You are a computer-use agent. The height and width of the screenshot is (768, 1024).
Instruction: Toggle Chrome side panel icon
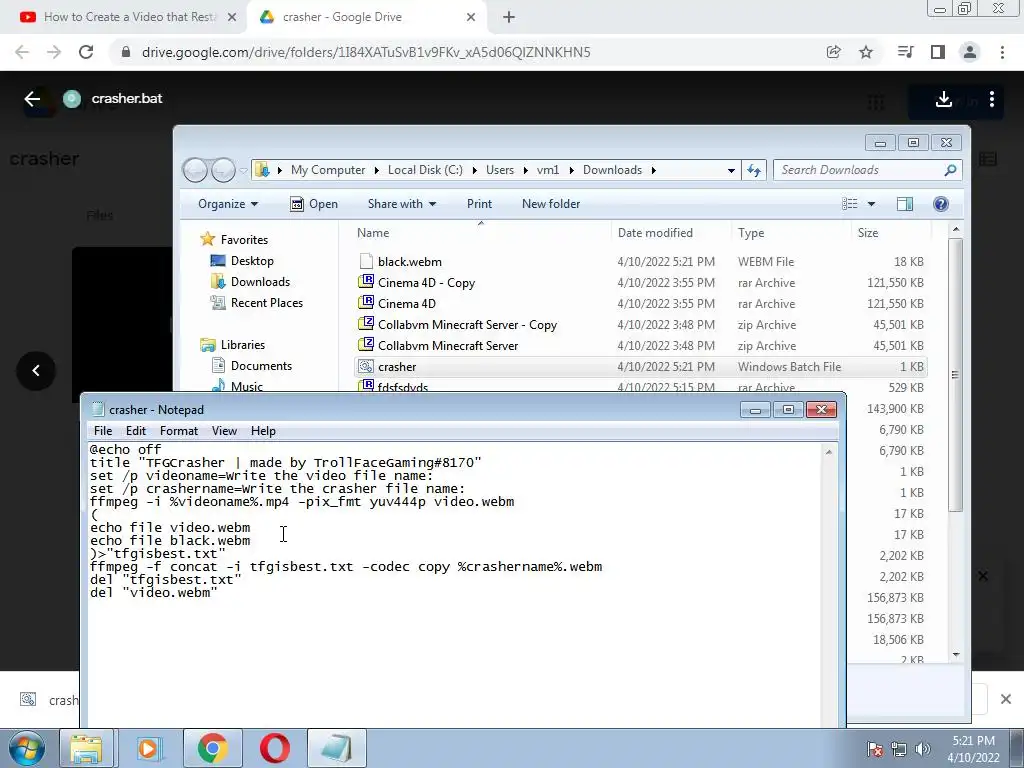[x=938, y=52]
